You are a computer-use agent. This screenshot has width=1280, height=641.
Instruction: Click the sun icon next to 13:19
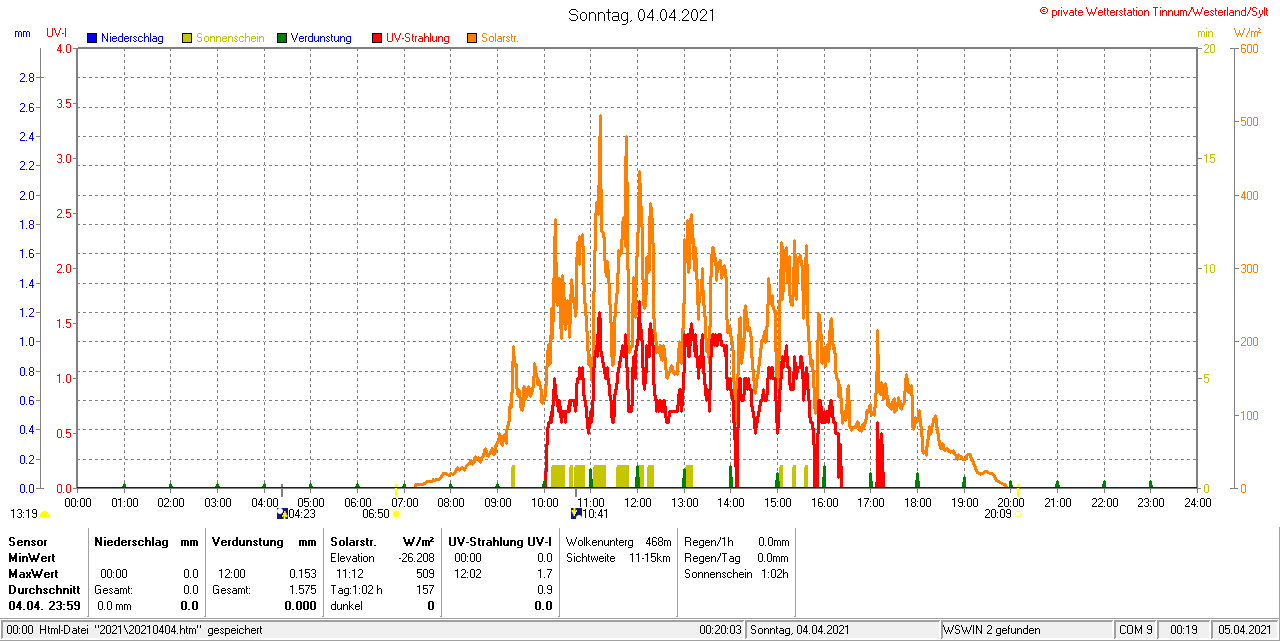pos(44,514)
